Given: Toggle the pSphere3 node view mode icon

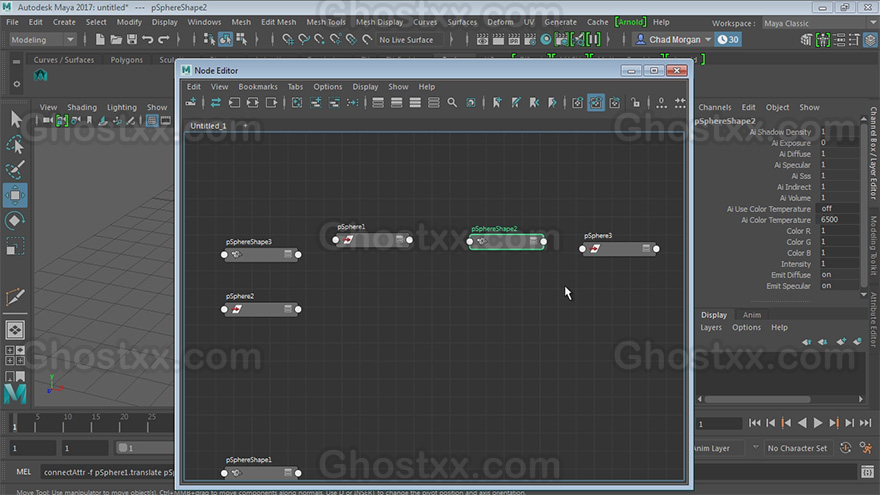Looking at the screenshot, I should [646, 248].
